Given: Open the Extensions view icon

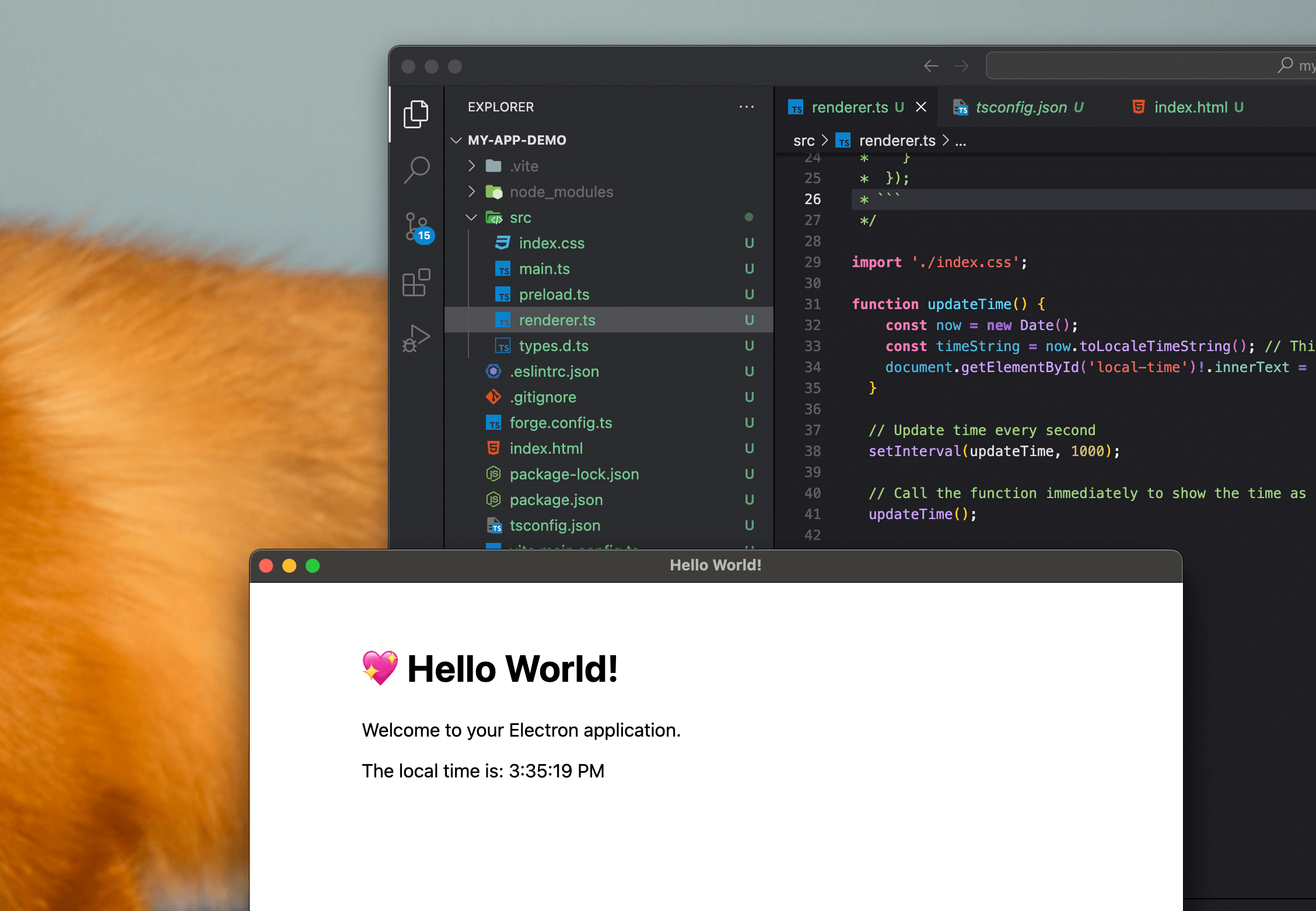Looking at the screenshot, I should (x=416, y=283).
